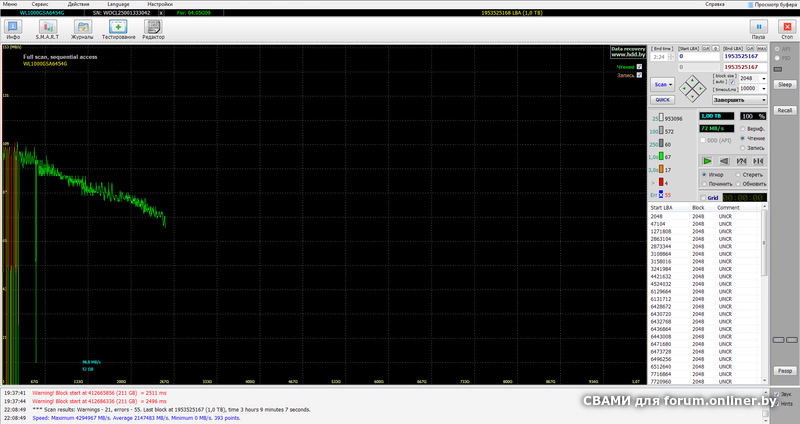This screenshot has width=800, height=424.
Task: Select the Обновить refresh radio option
Action: click(738, 184)
